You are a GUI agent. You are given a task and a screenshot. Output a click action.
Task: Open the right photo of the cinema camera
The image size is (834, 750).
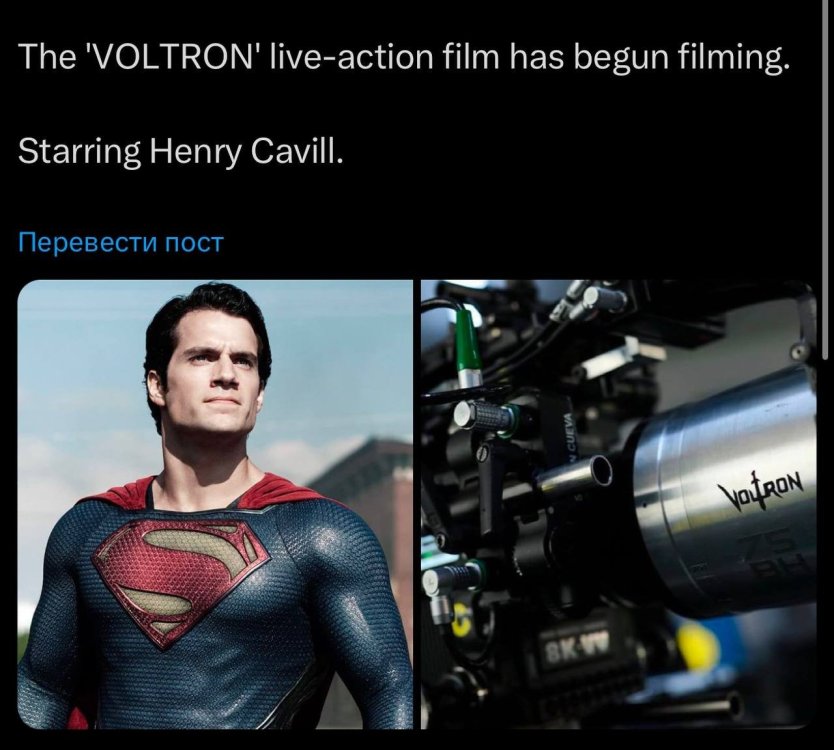tap(619, 504)
